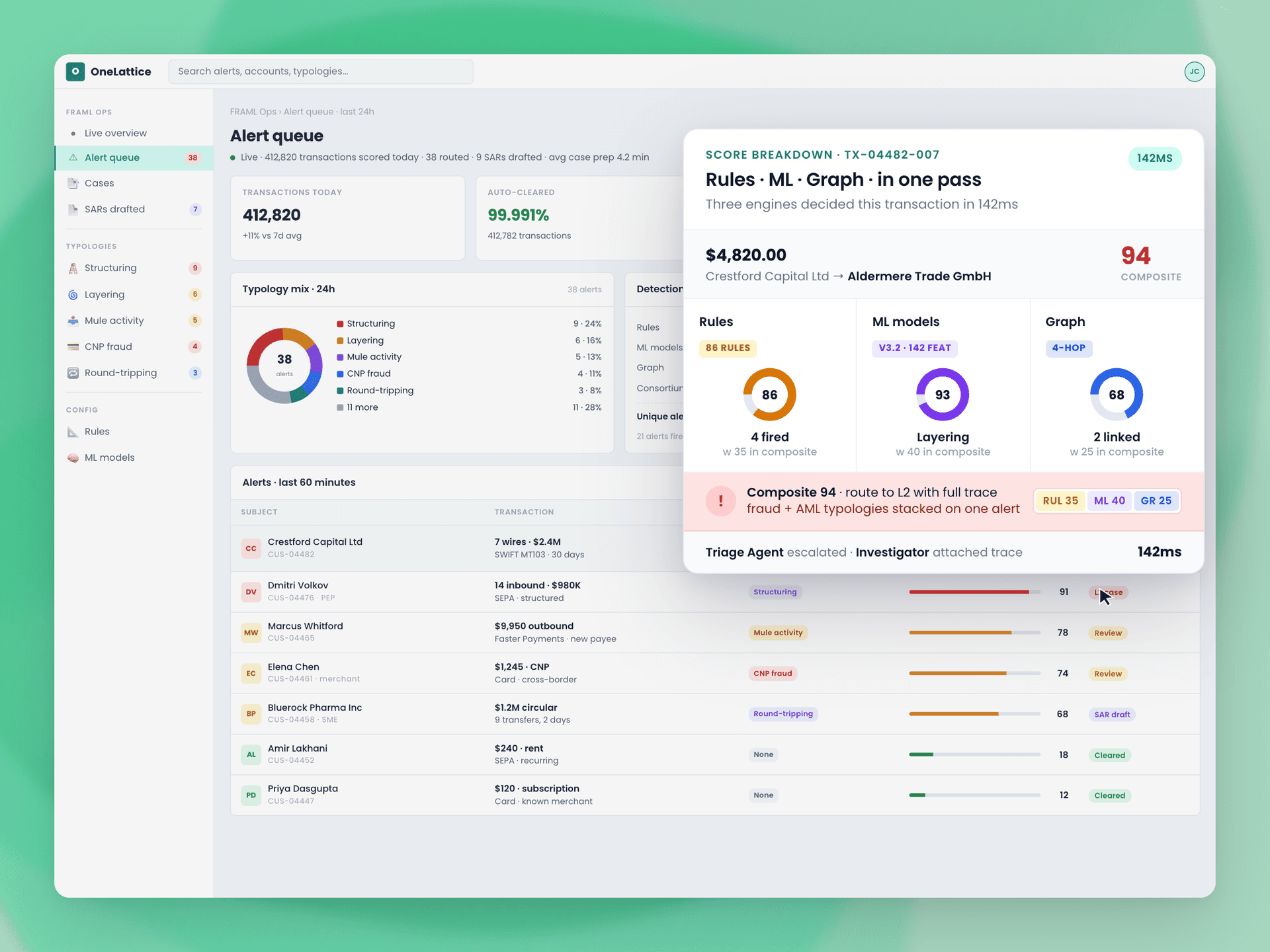The width and height of the screenshot is (1270, 952).
Task: Open ML models brain icon
Action: pyautogui.click(x=73, y=457)
